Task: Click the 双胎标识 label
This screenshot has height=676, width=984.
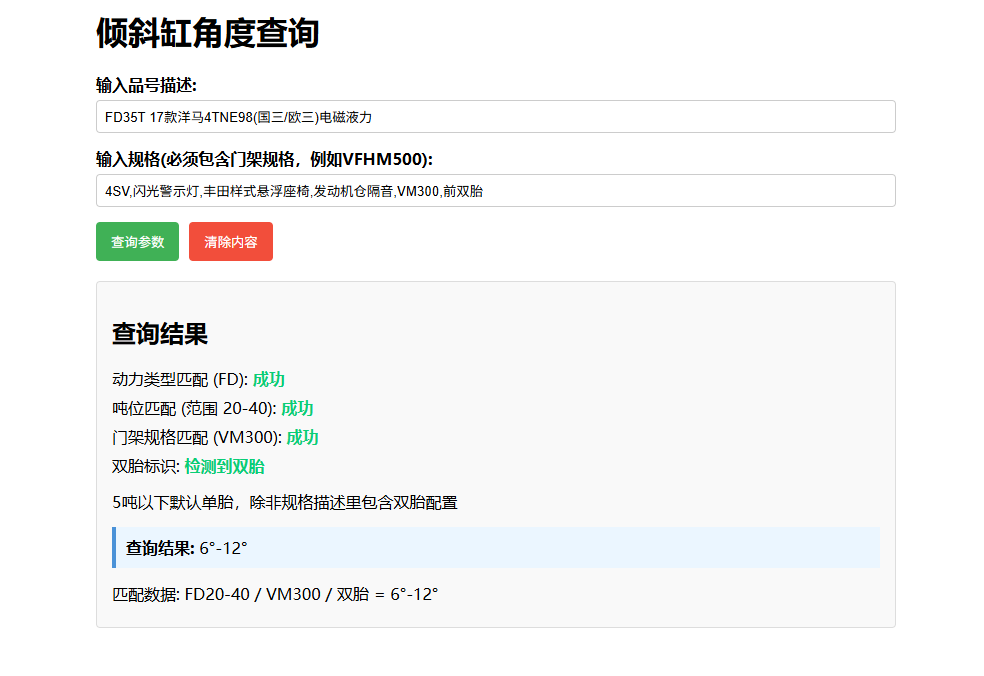Action: [x=145, y=467]
